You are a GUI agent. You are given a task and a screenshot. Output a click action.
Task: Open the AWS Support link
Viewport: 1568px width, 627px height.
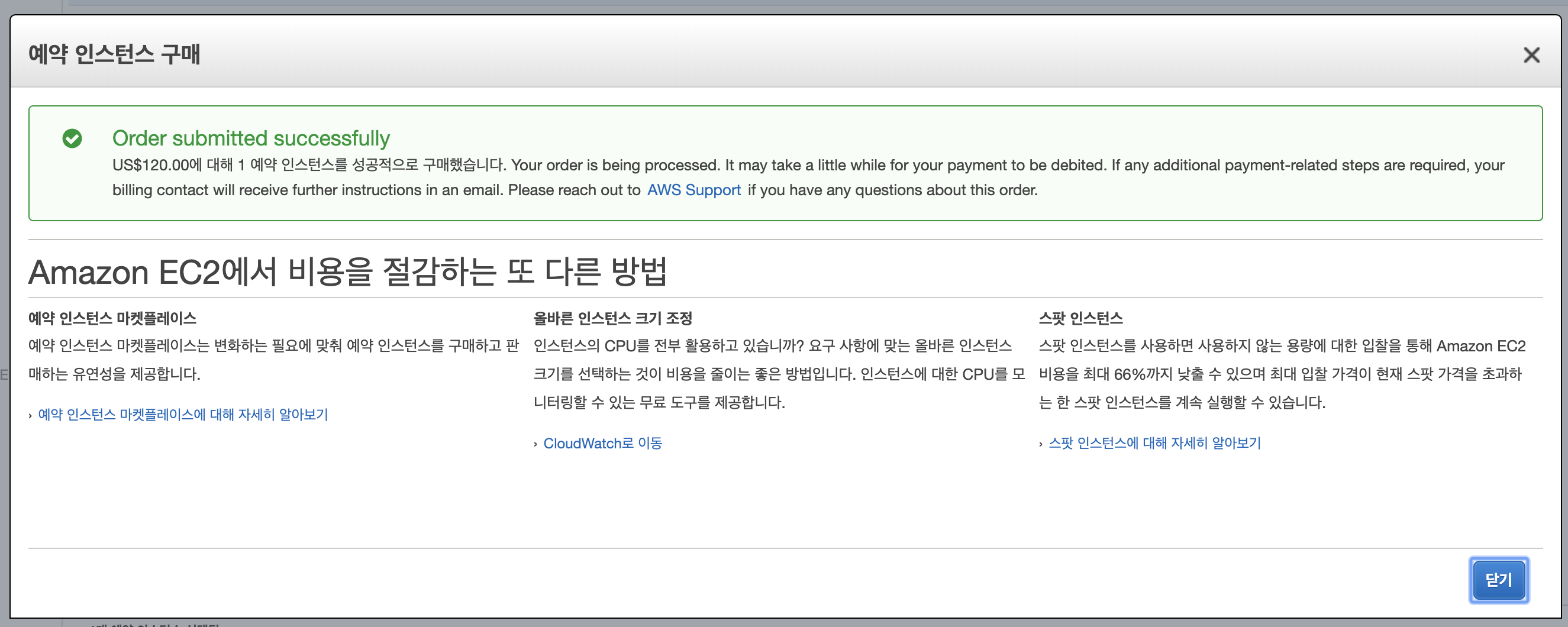click(693, 190)
